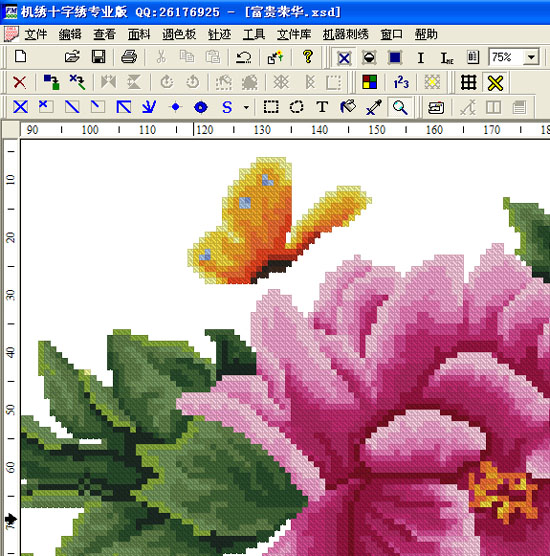Click the undo arrow icon
Screen dimensions: 550x556
244,57
